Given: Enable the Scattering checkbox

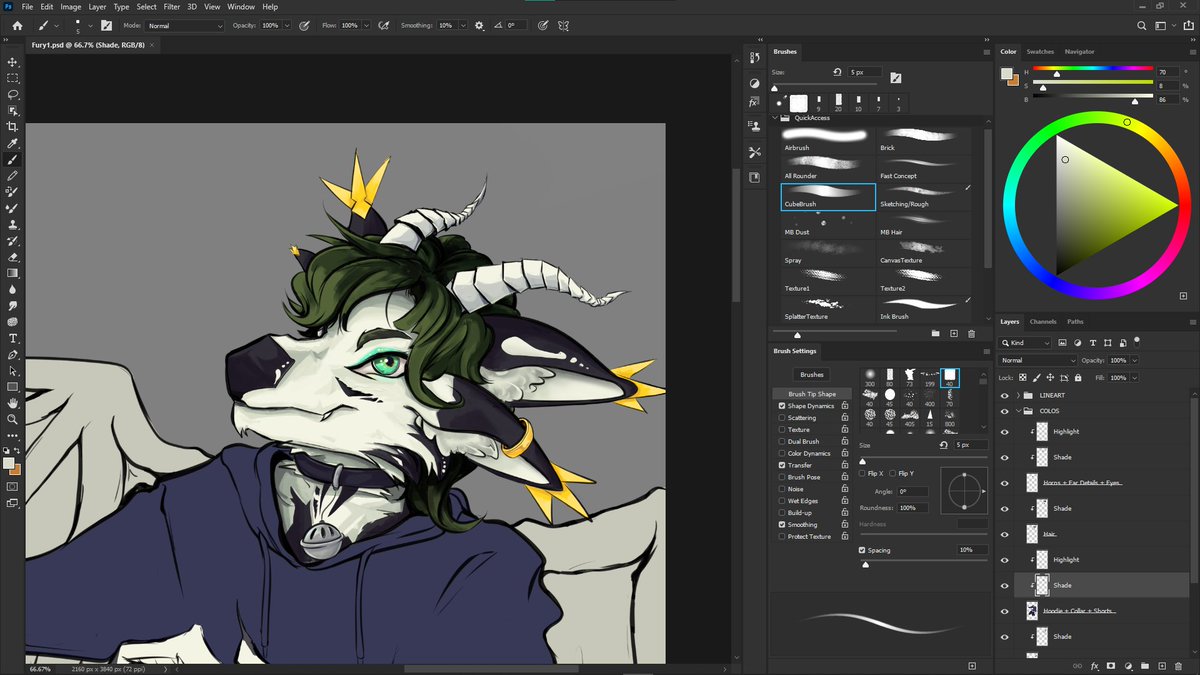Looking at the screenshot, I should [x=782, y=418].
